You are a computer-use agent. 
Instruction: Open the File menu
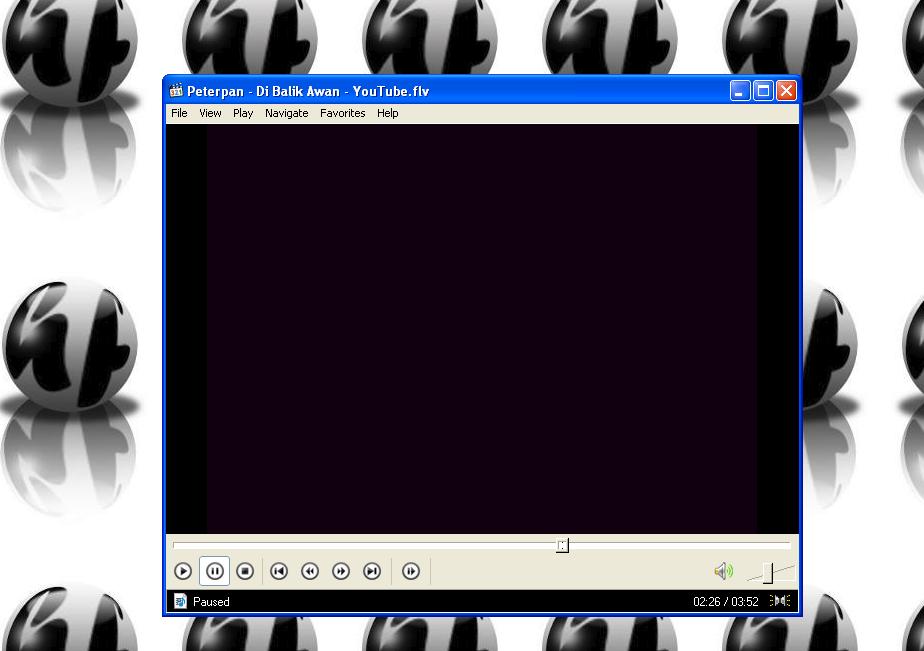179,113
